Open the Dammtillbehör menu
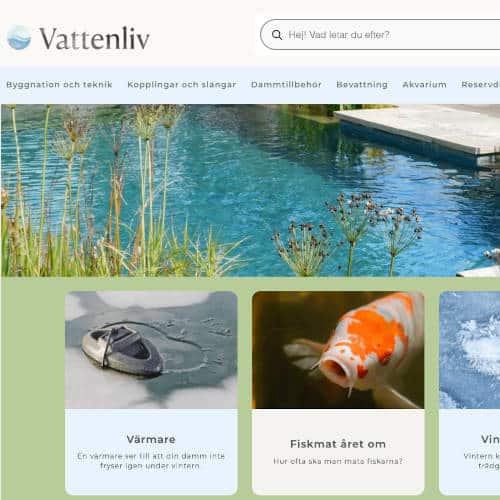 point(286,85)
